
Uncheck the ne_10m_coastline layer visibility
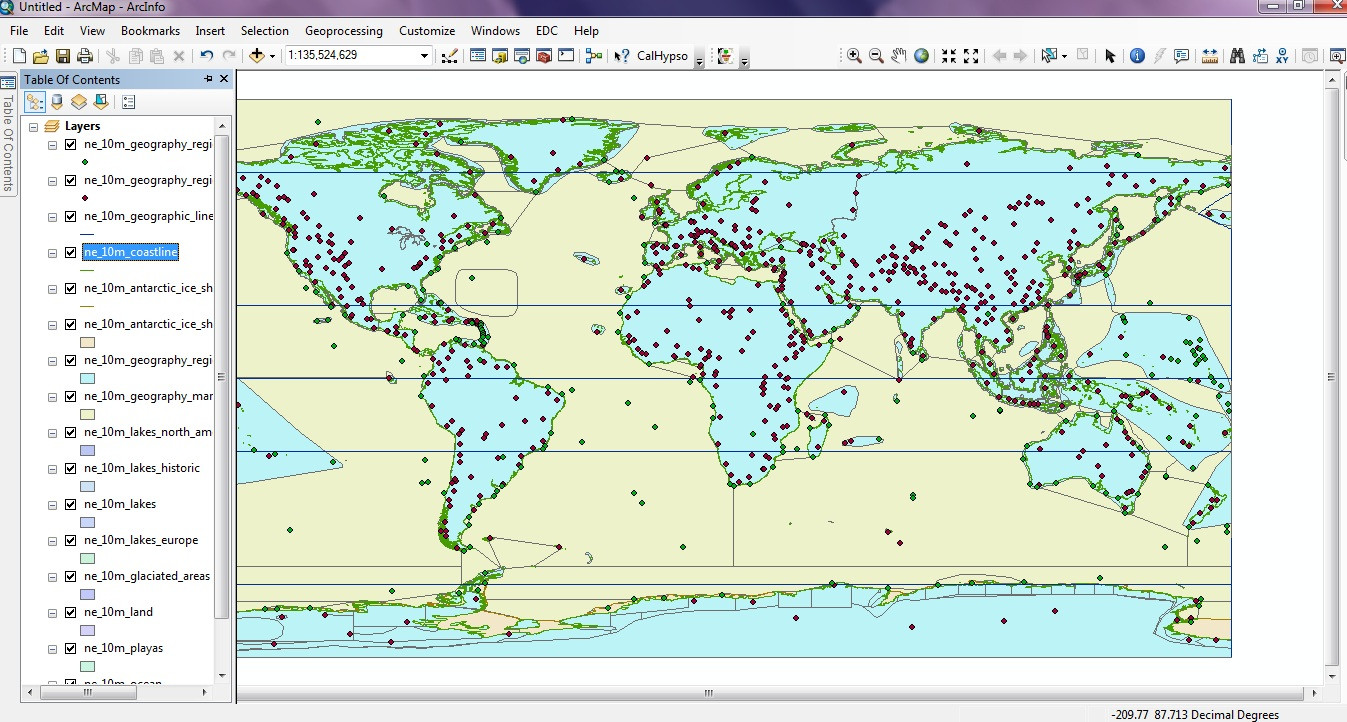pos(70,253)
